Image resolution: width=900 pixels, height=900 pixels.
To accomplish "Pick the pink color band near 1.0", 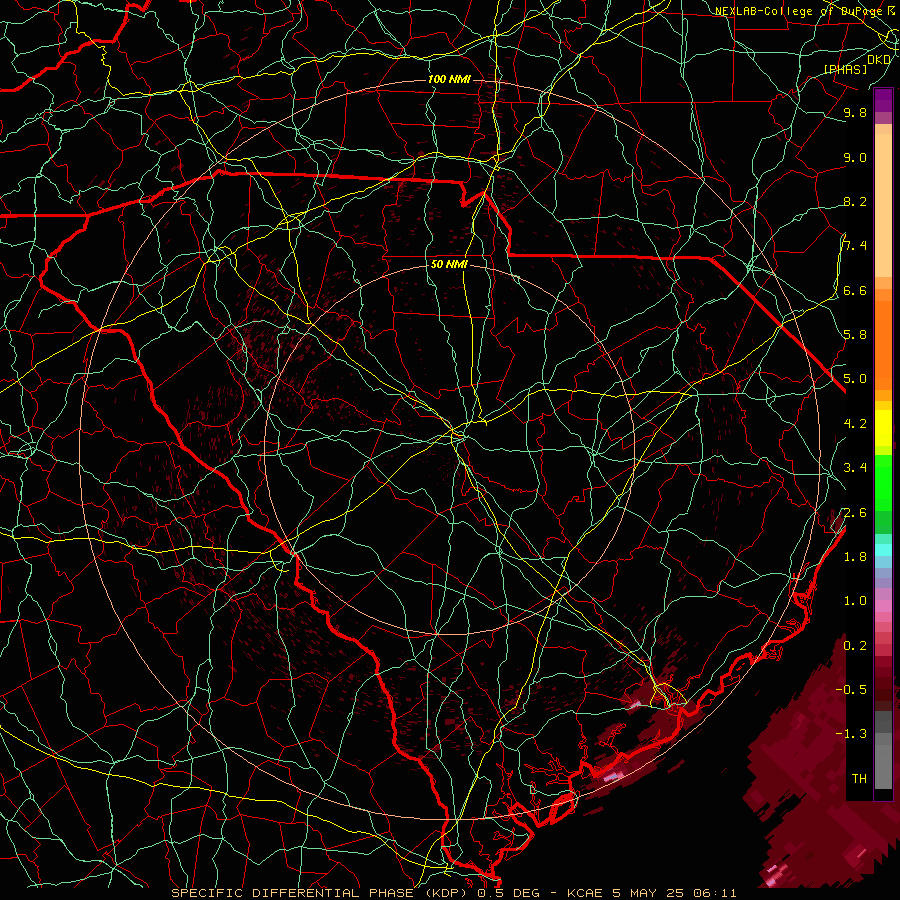I will (883, 606).
